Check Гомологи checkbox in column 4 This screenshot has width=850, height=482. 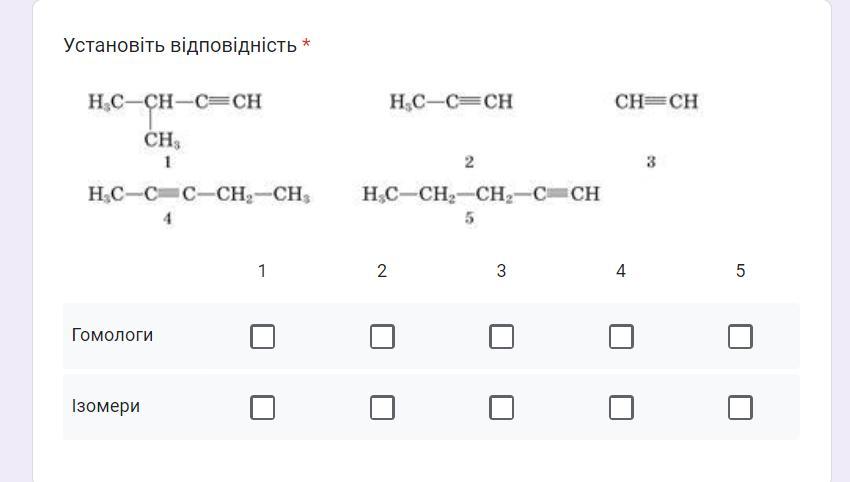pyautogui.click(x=621, y=336)
